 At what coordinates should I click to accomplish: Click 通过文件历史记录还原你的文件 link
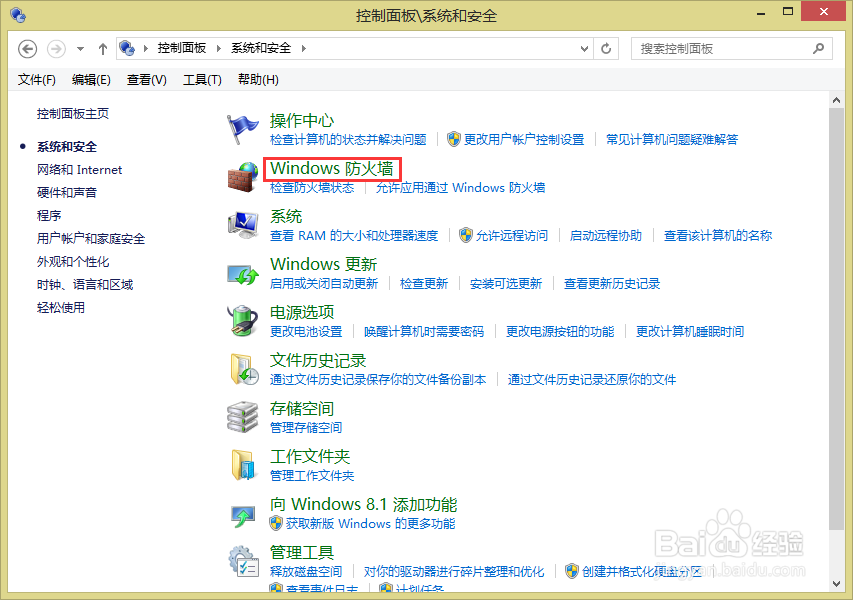coord(592,379)
